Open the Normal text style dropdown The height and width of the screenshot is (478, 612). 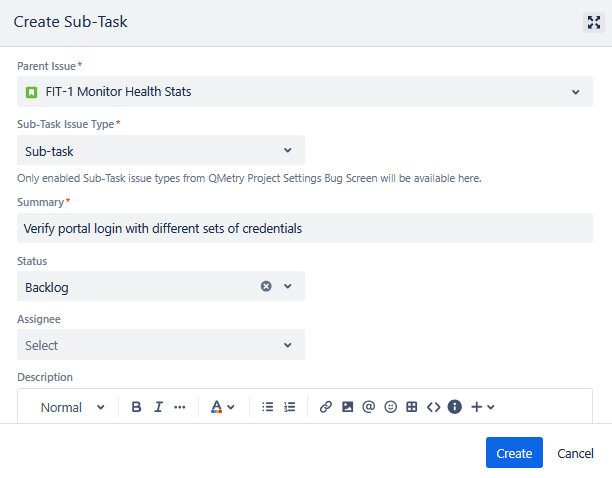coord(73,407)
